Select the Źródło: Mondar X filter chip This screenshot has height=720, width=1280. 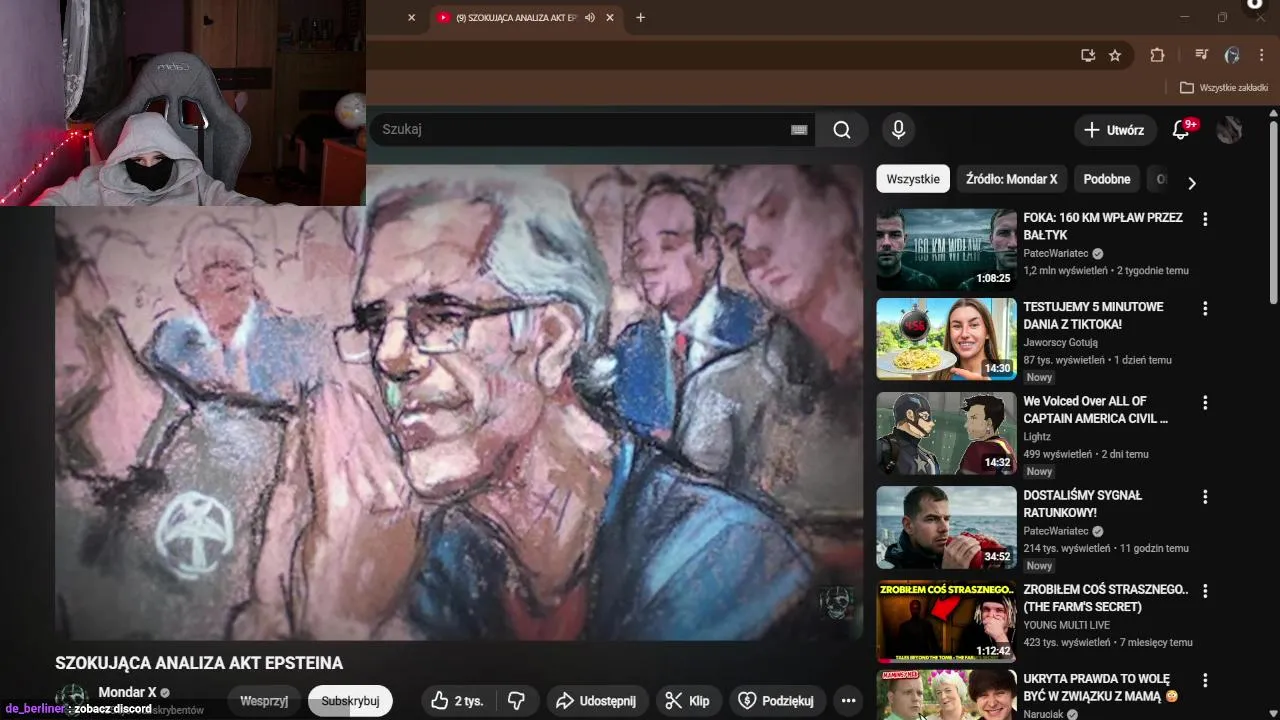[x=1012, y=179]
